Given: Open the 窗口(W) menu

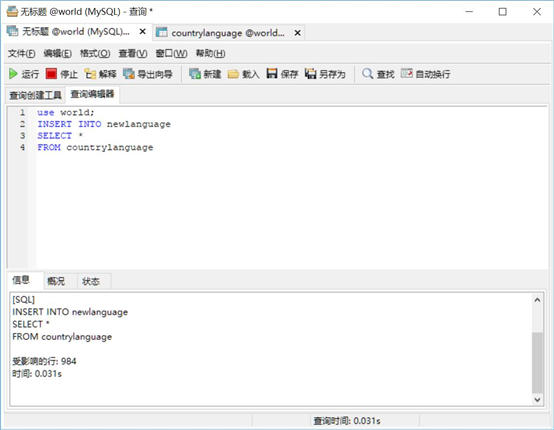Looking at the screenshot, I should tap(171, 54).
